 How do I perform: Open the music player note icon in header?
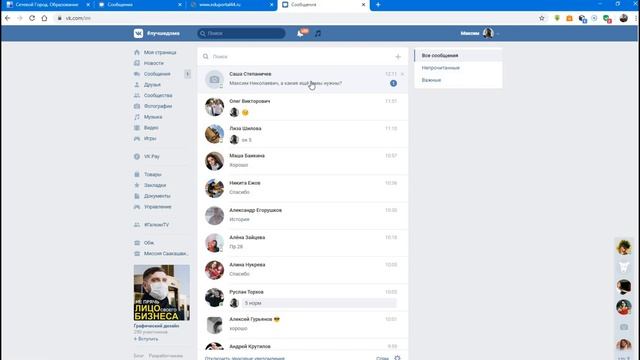click(x=318, y=33)
